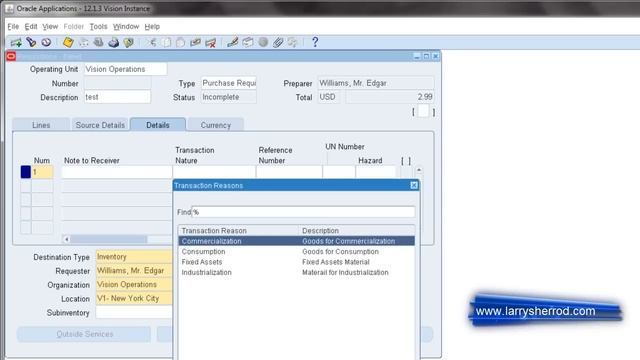Click the Hazard field on line 1
This screenshot has width=640, height=360.
tap(376, 172)
